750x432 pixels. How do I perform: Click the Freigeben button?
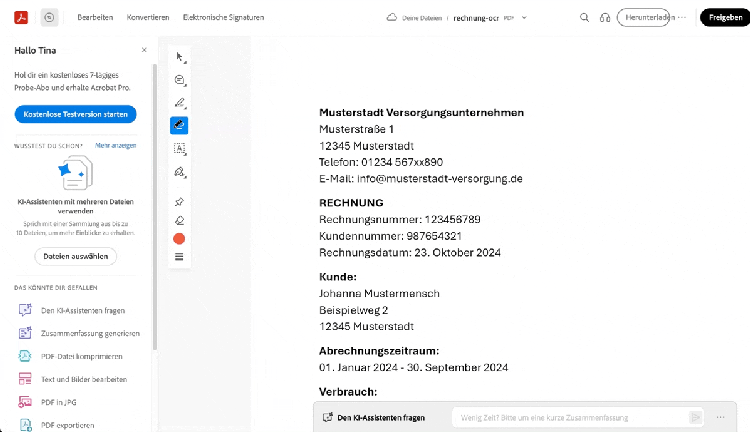[x=726, y=17]
